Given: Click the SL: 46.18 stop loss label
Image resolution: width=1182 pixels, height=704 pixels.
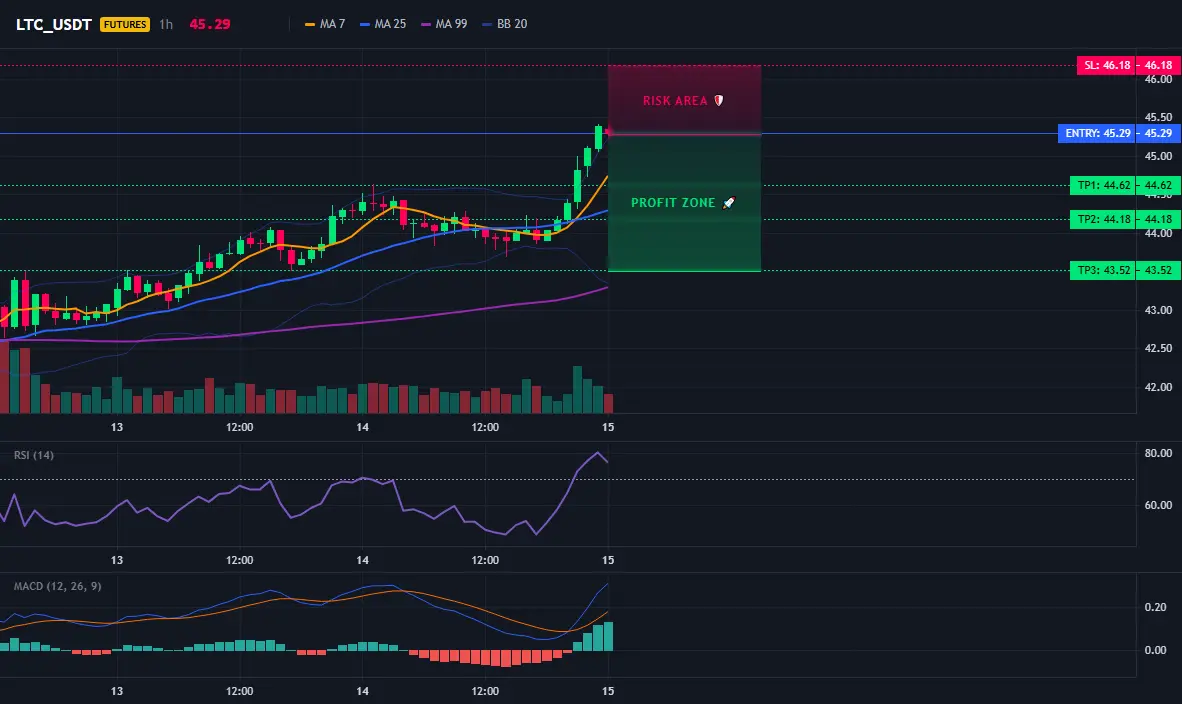Looking at the screenshot, I should click(x=1107, y=65).
